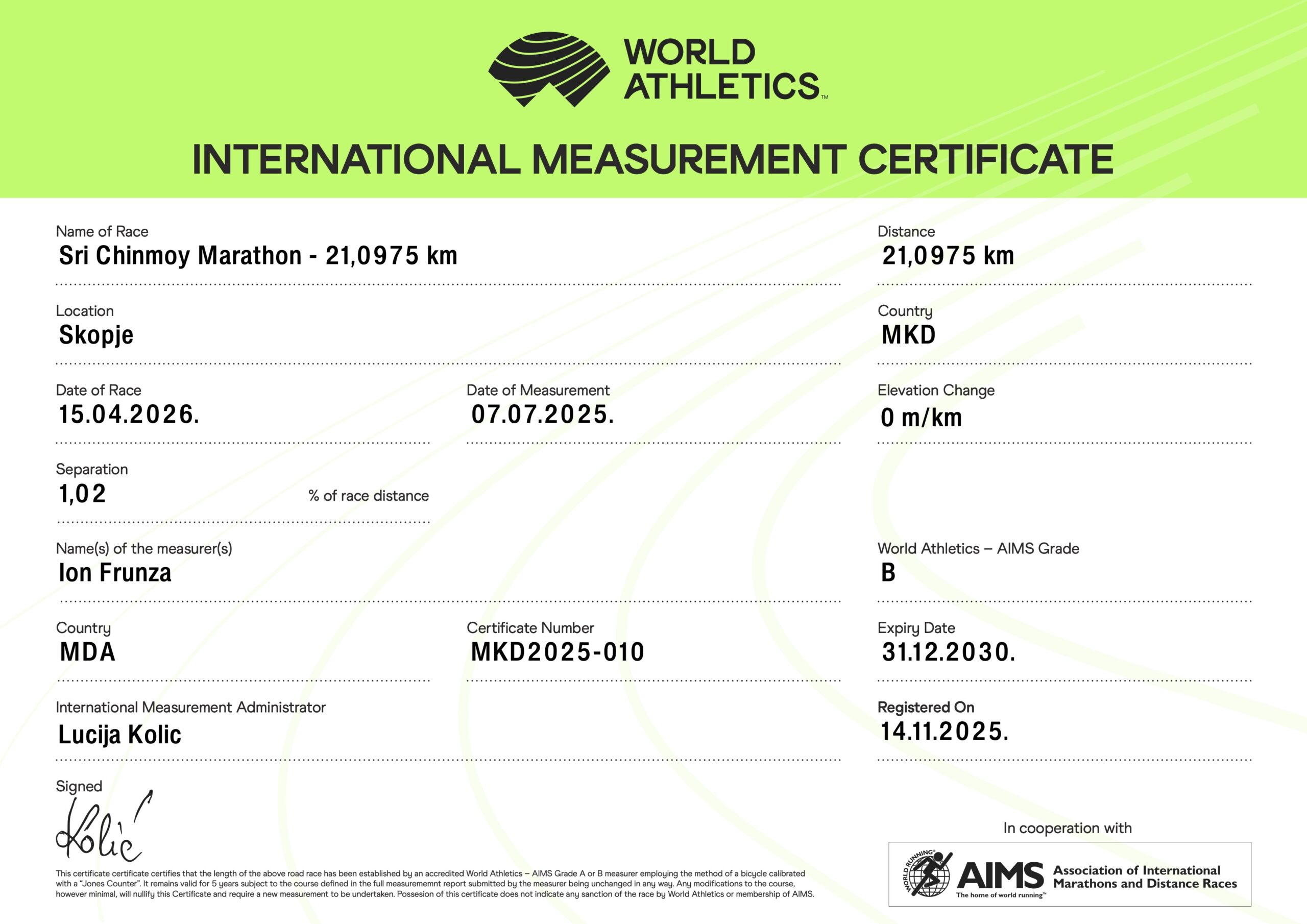Click the Elevation Change 0 m/km value
Screen dimensions: 1307x924
pyautogui.click(x=921, y=418)
